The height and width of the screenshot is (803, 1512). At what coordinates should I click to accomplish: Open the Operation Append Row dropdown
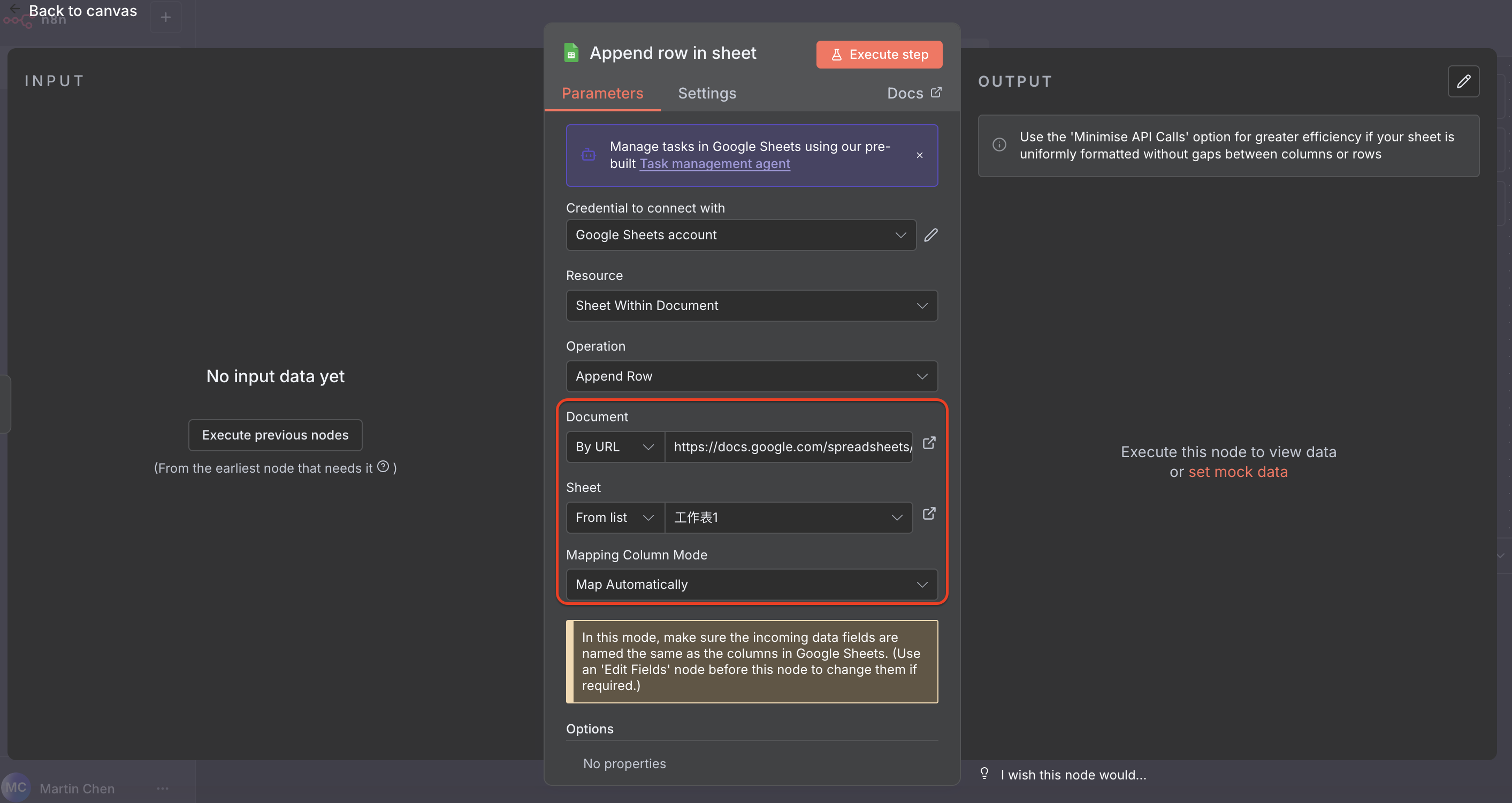tap(751, 376)
